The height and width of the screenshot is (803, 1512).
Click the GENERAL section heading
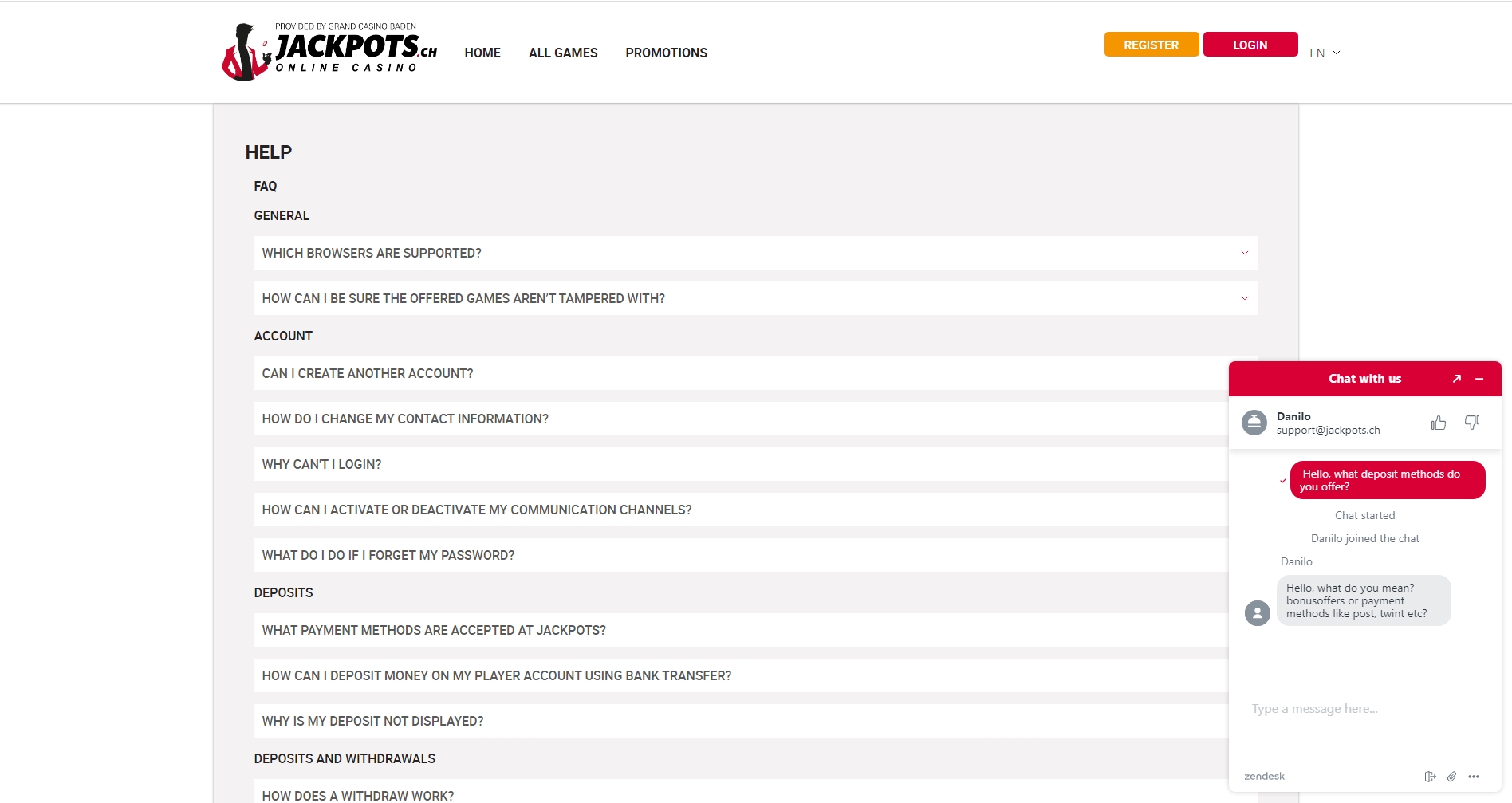[282, 215]
